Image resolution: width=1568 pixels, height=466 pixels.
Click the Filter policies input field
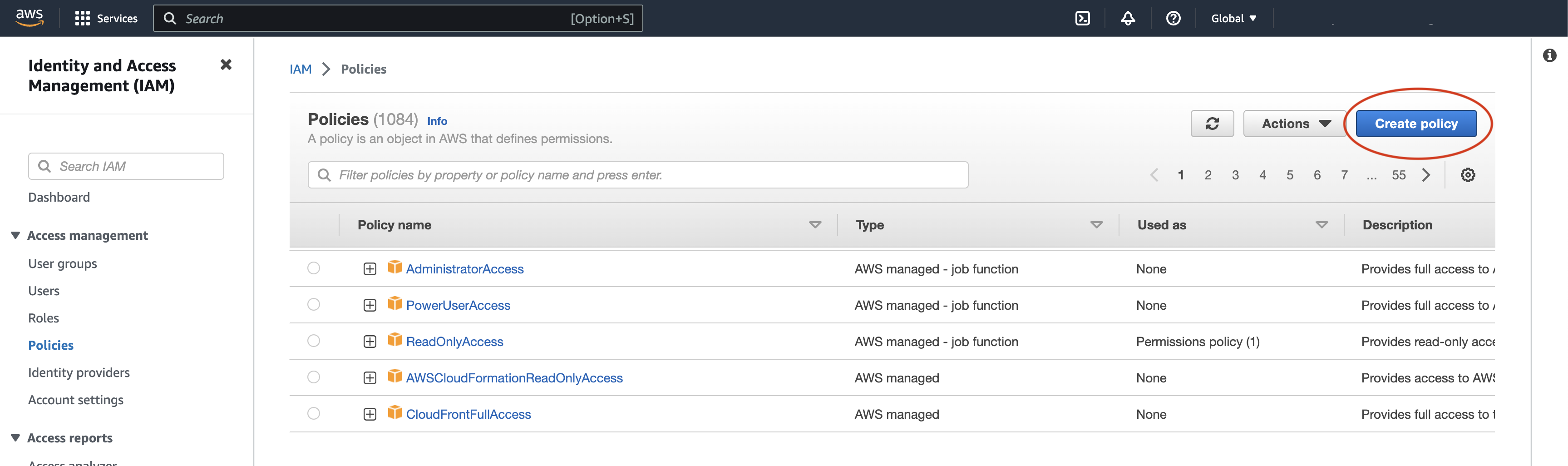pos(638,175)
